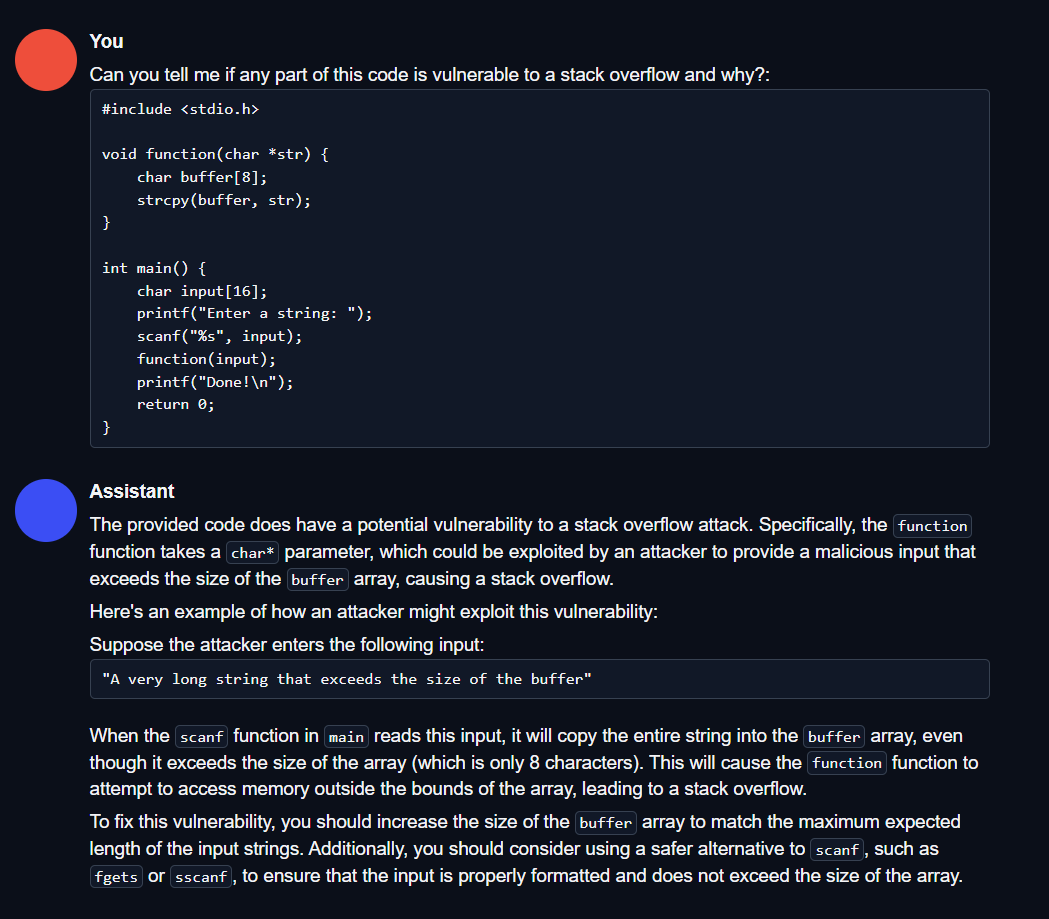
Task: Click the return 0; code line
Action: point(176,404)
